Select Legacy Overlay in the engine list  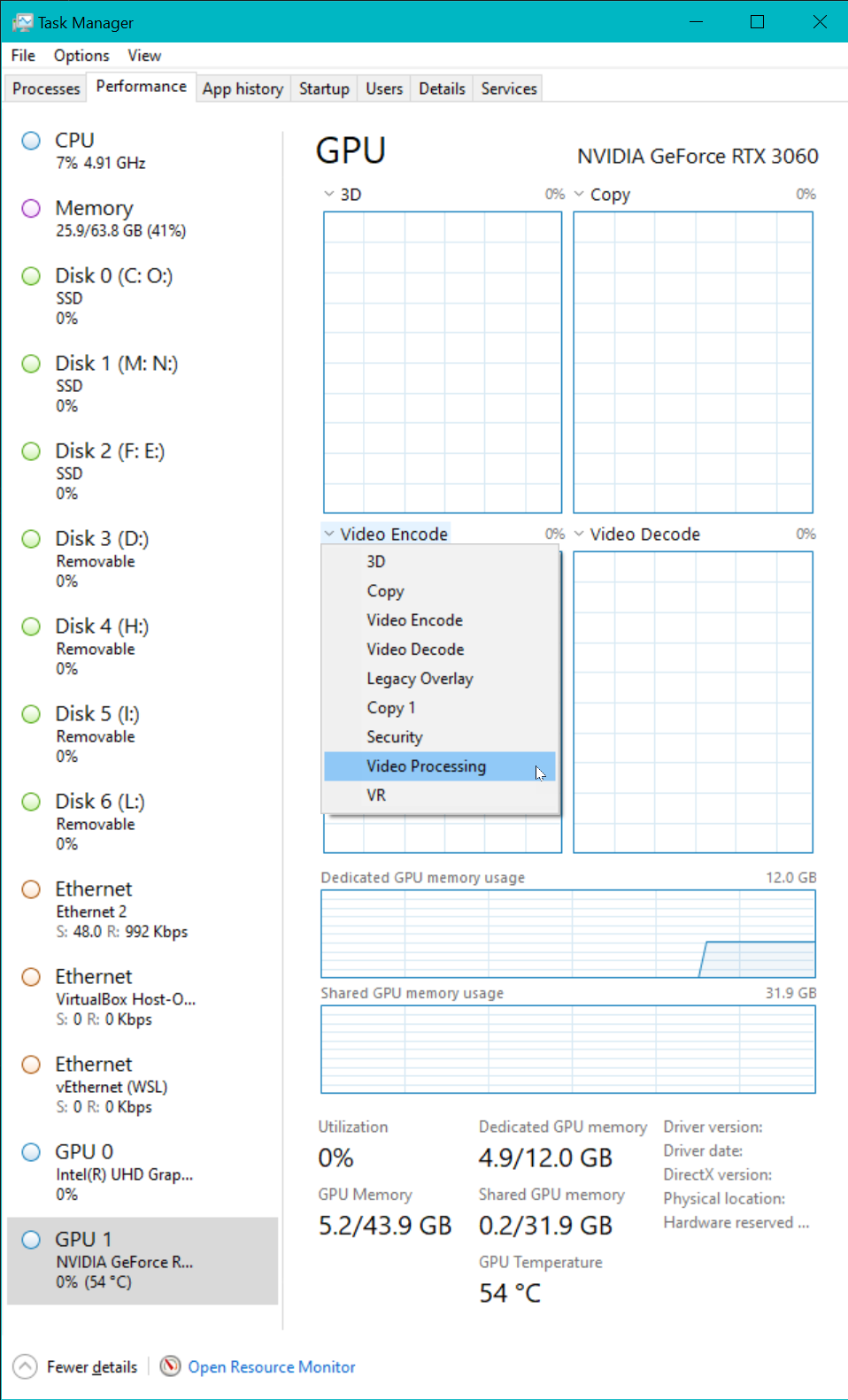pyautogui.click(x=420, y=679)
